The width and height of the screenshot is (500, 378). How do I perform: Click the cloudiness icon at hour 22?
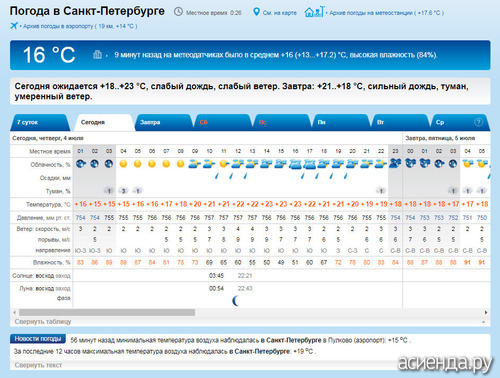pyautogui.click(x=381, y=164)
